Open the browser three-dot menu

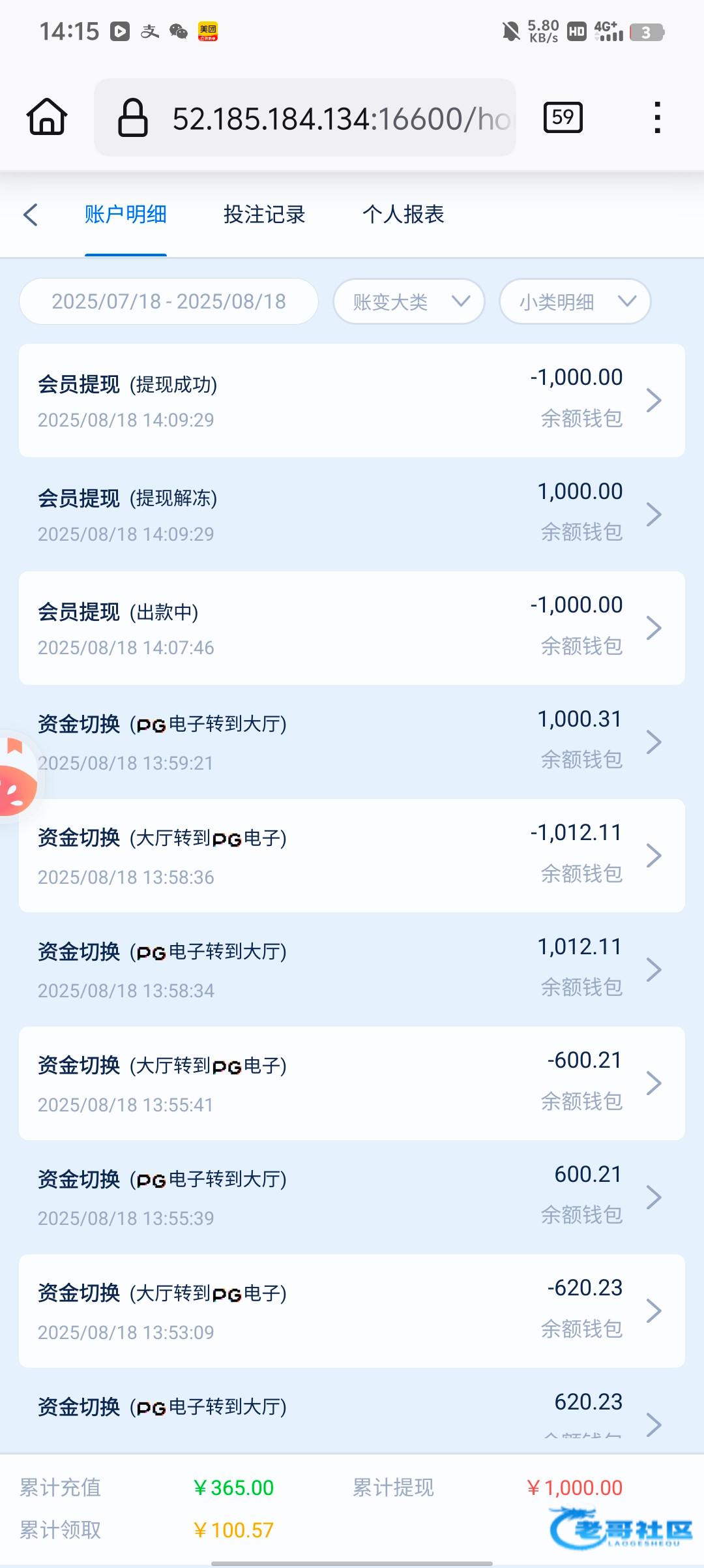click(x=657, y=117)
